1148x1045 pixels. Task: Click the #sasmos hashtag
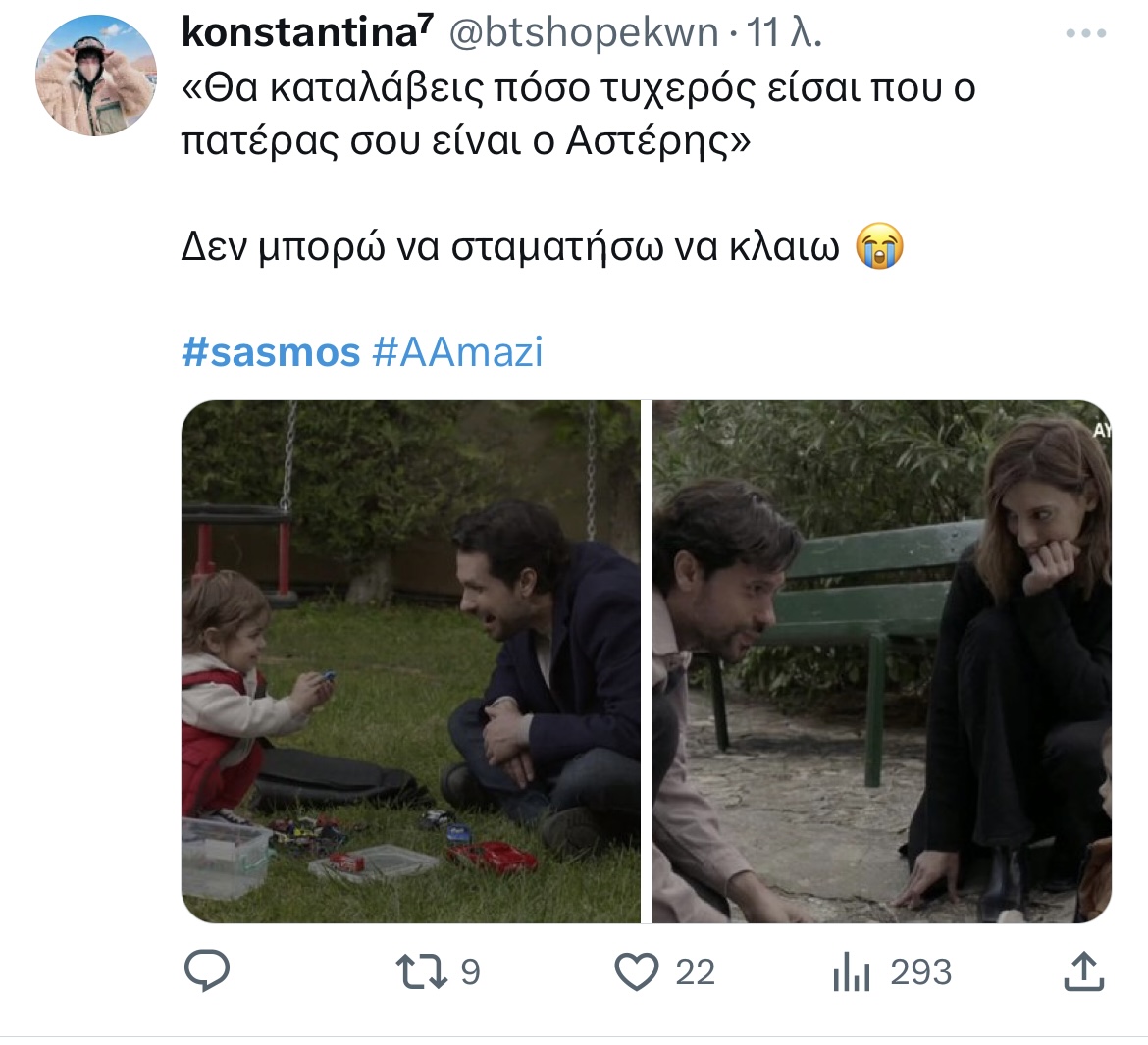[271, 352]
